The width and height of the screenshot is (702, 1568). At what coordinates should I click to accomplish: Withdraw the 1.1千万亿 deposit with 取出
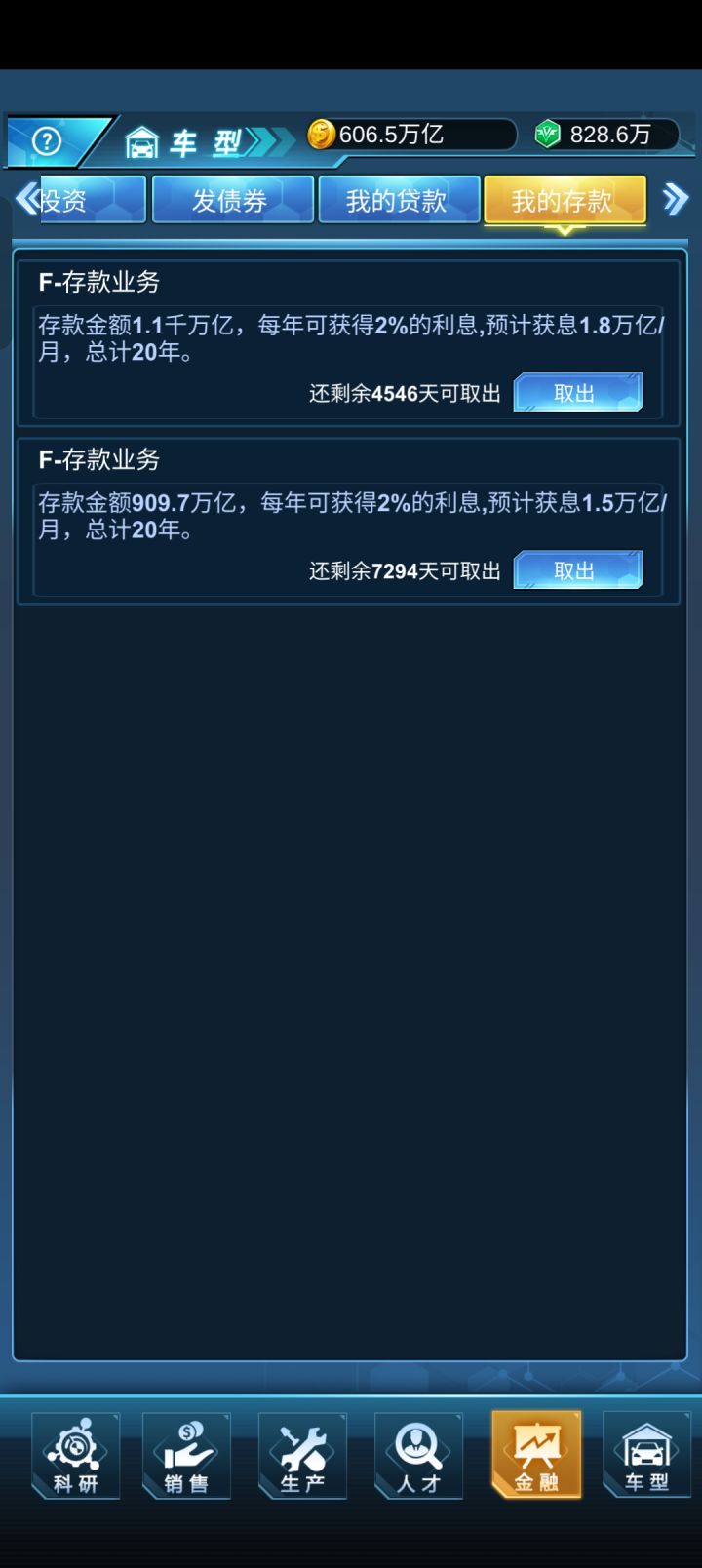pyautogui.click(x=578, y=392)
